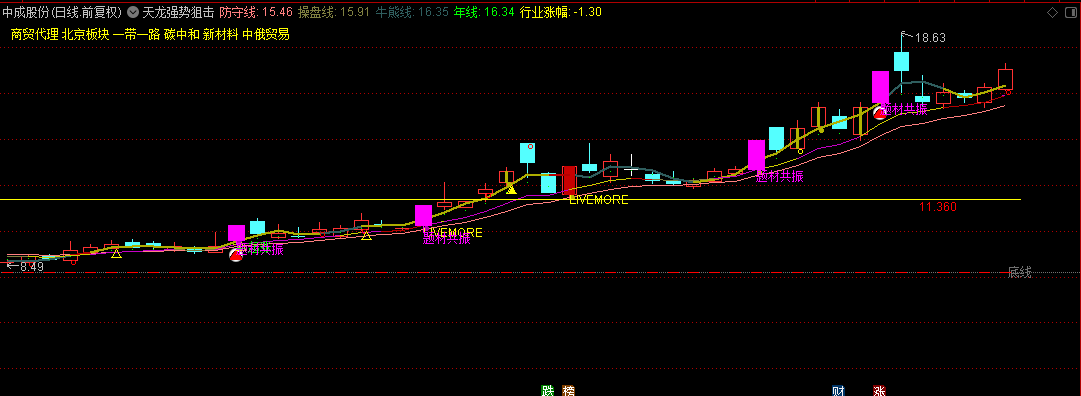
Task: Click the red 11.360 price level label
Action: [x=938, y=206]
